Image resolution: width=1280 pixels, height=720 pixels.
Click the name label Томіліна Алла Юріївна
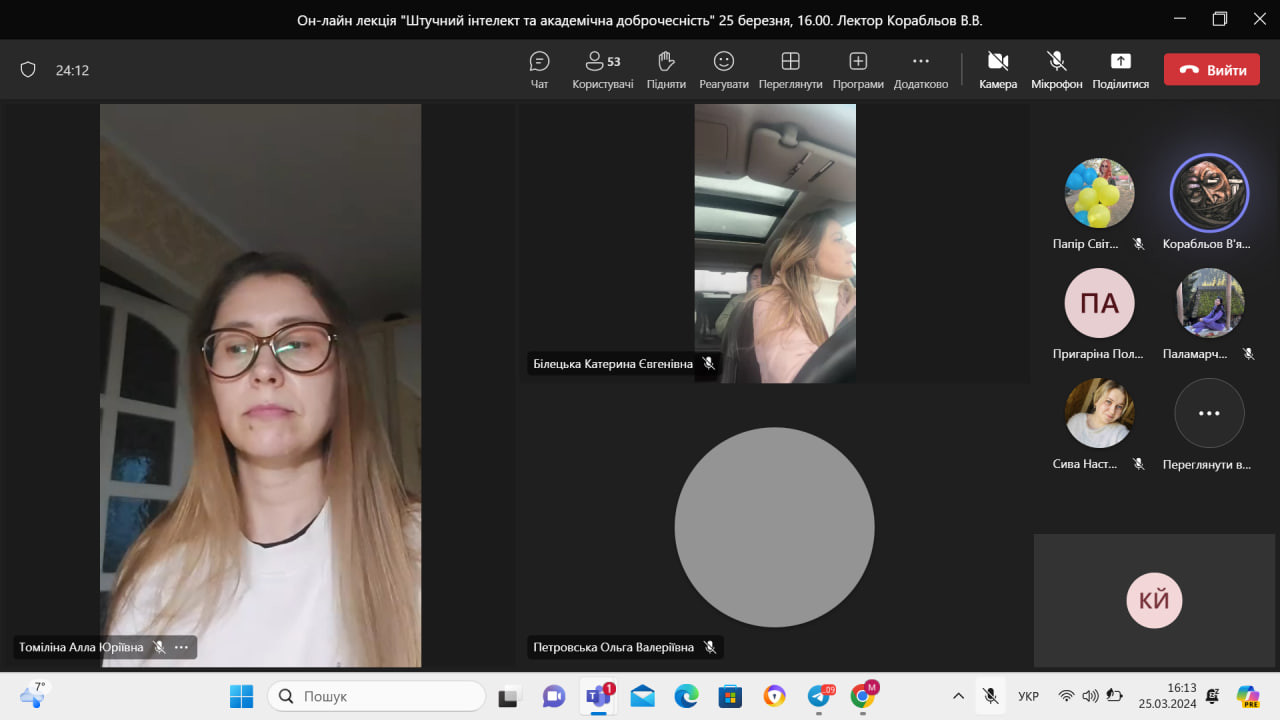click(x=81, y=647)
